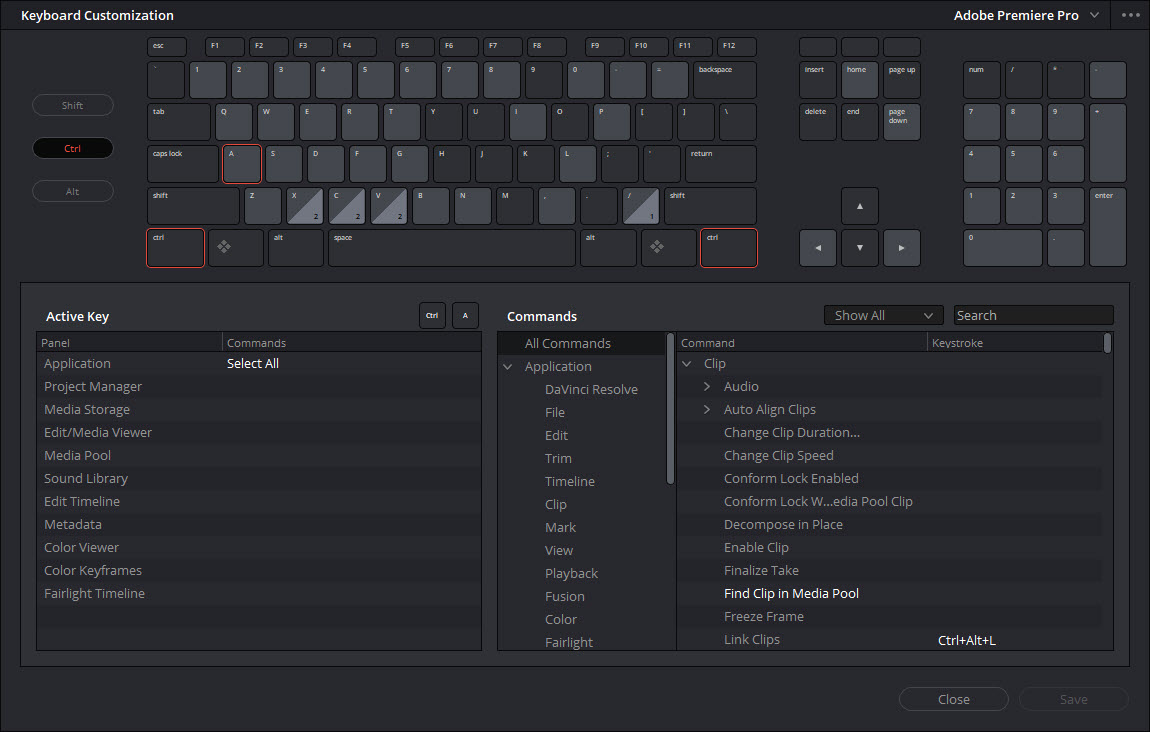Open the Show All filter dropdown
1150x732 pixels.
pyautogui.click(x=884, y=315)
